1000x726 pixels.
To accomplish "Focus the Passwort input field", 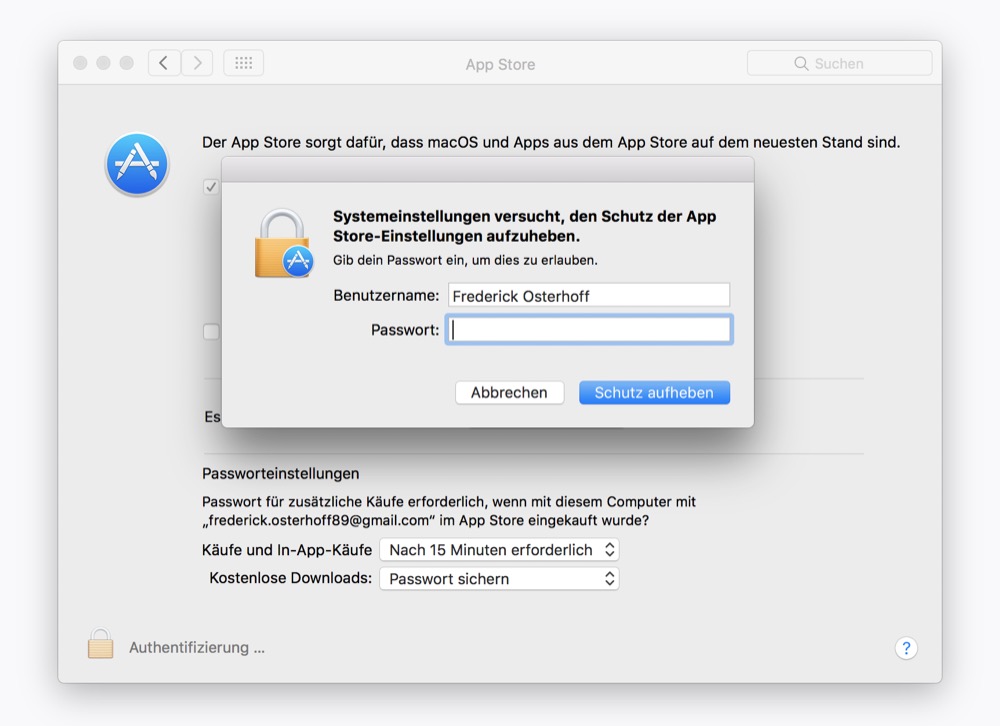I will tap(590, 330).
